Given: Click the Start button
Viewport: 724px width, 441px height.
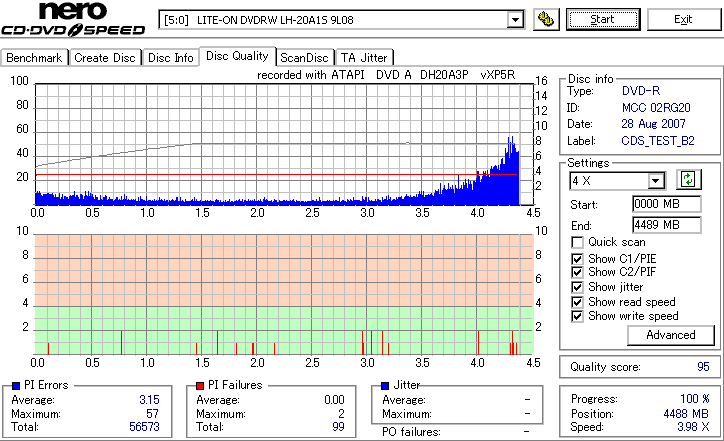Looking at the screenshot, I should coord(603,19).
